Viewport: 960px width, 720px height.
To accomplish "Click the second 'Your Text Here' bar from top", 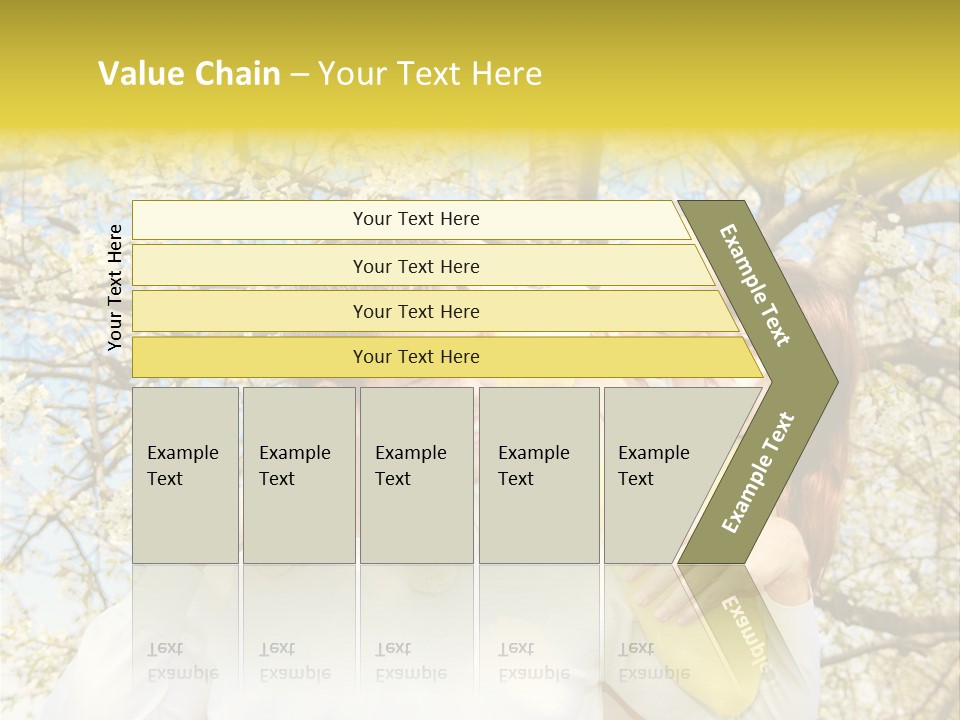I will pyautogui.click(x=416, y=266).
